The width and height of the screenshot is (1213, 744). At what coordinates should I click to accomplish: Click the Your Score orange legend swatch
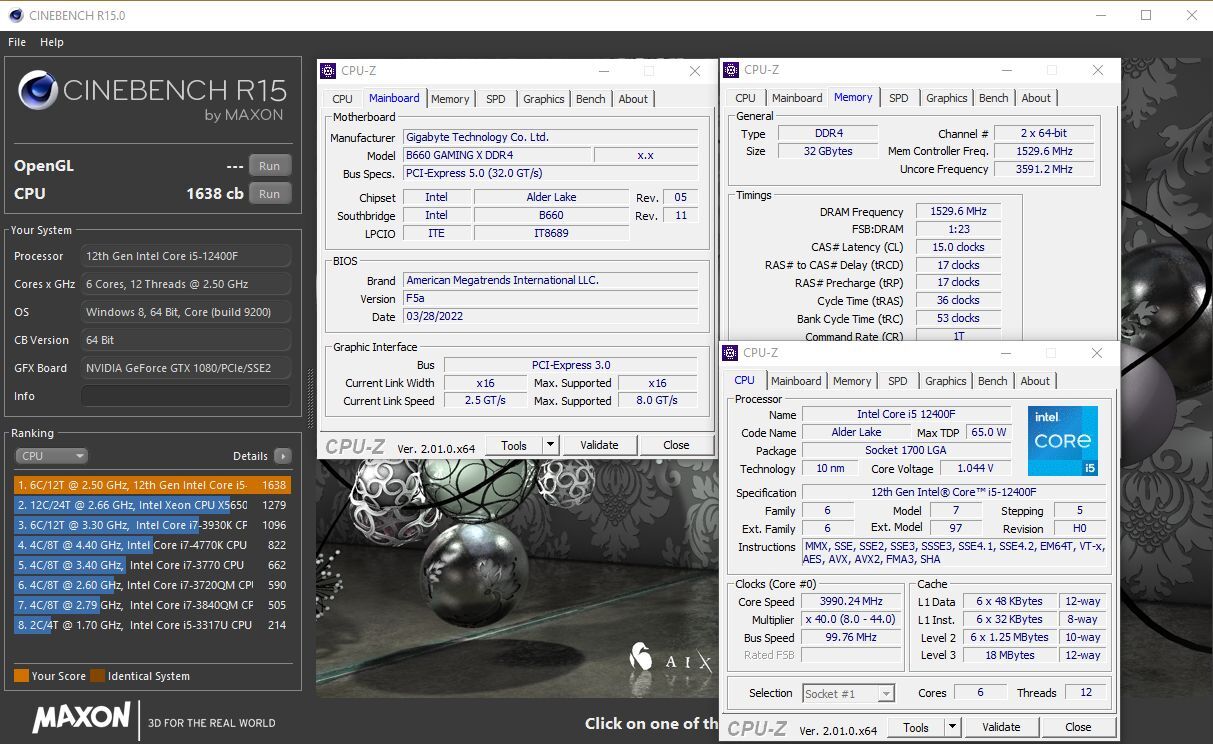[21, 676]
